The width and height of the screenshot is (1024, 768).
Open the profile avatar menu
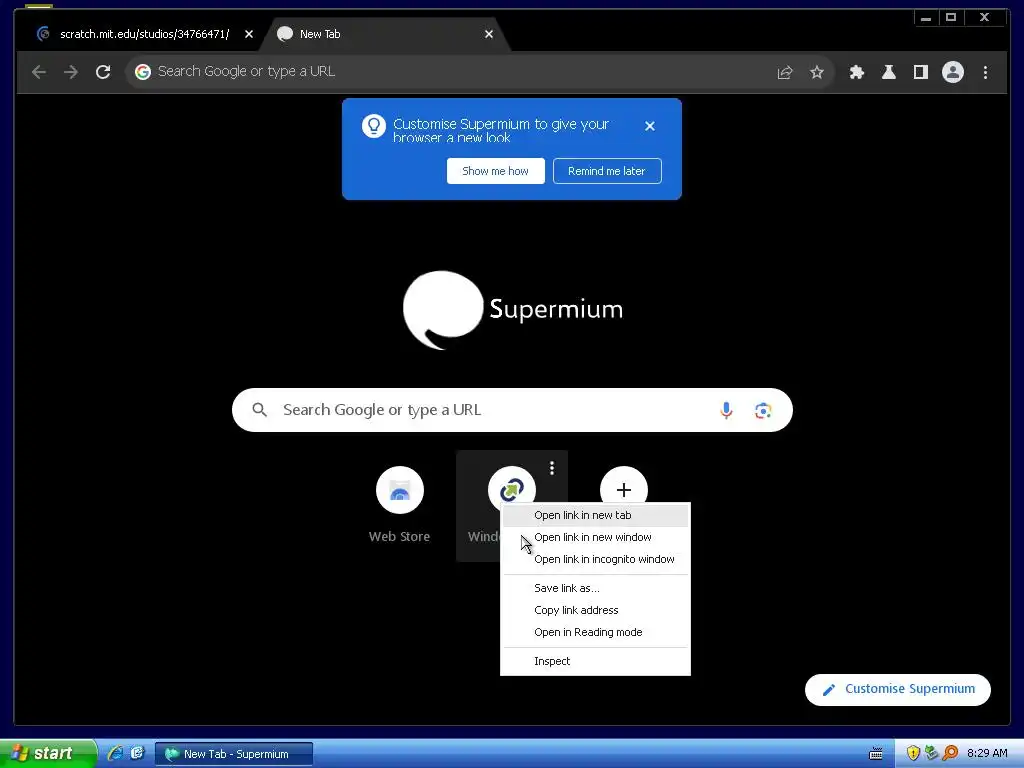pyautogui.click(x=953, y=72)
